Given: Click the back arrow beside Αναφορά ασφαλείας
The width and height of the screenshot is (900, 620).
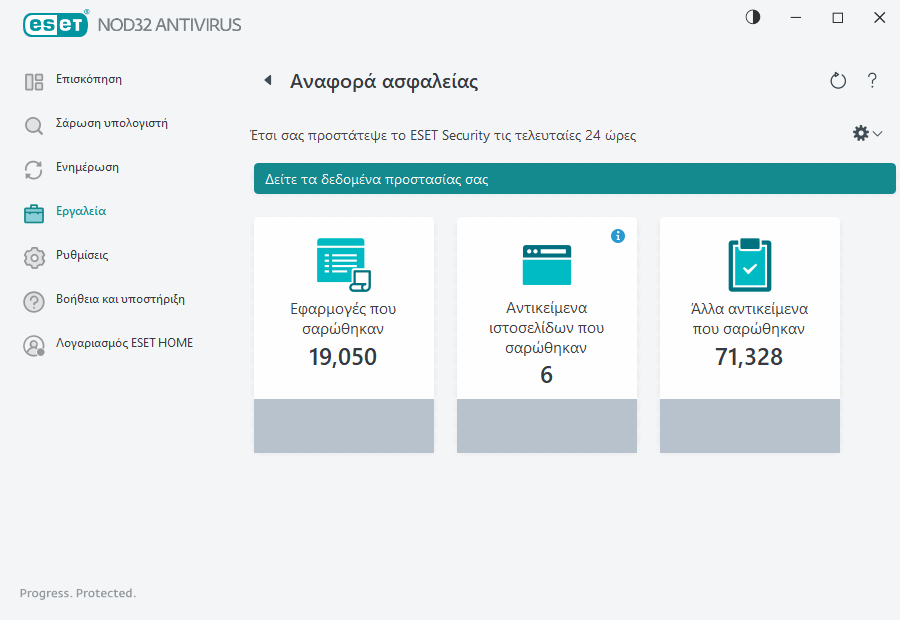Looking at the screenshot, I should [267, 80].
